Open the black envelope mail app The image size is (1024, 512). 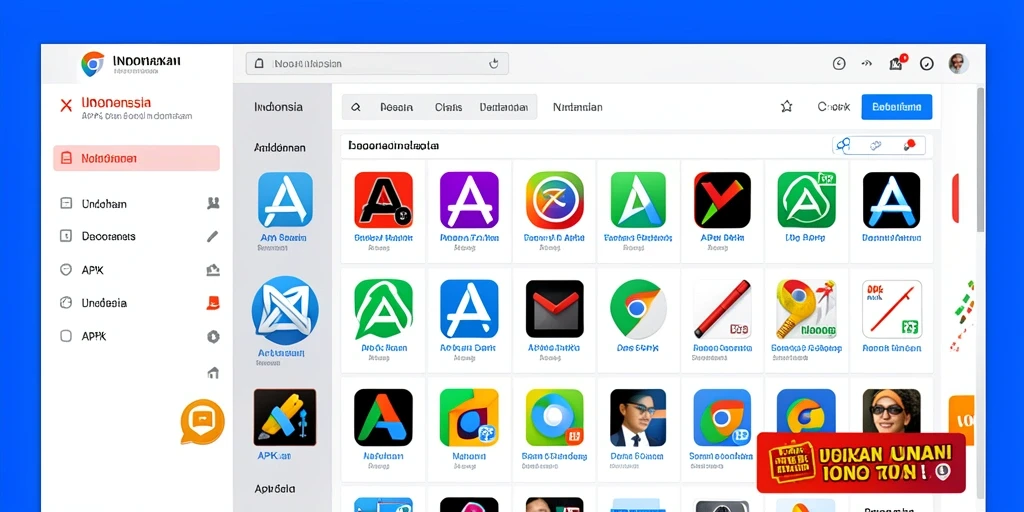554,309
